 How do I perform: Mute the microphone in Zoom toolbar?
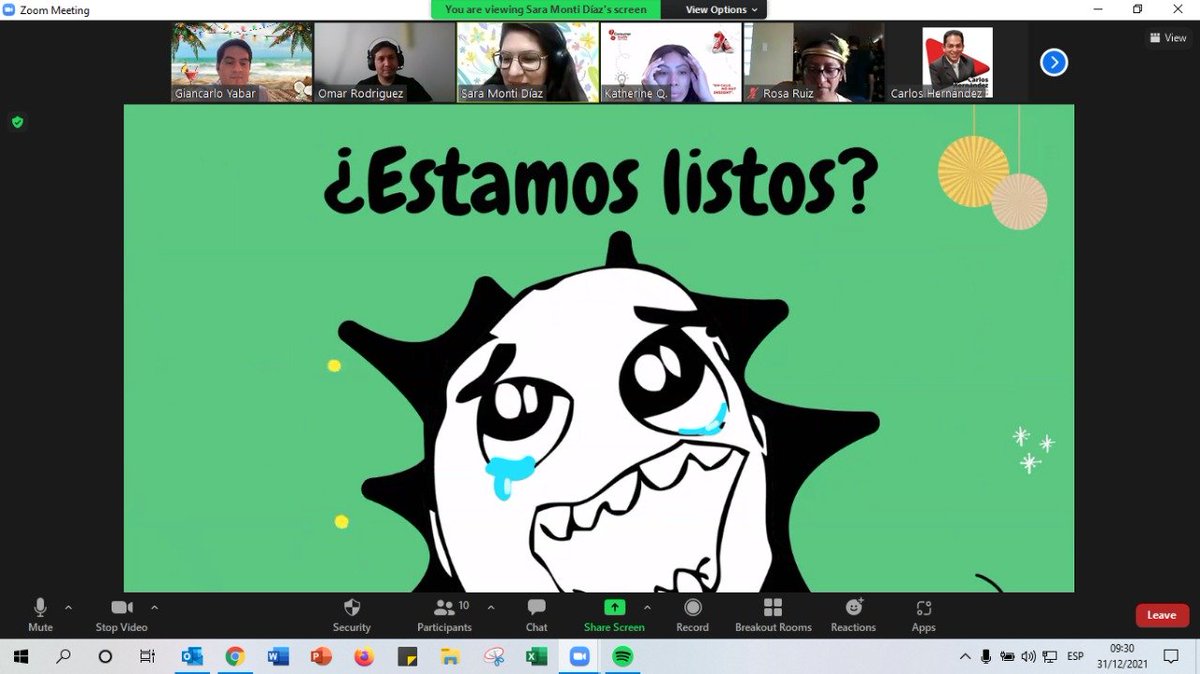40,614
